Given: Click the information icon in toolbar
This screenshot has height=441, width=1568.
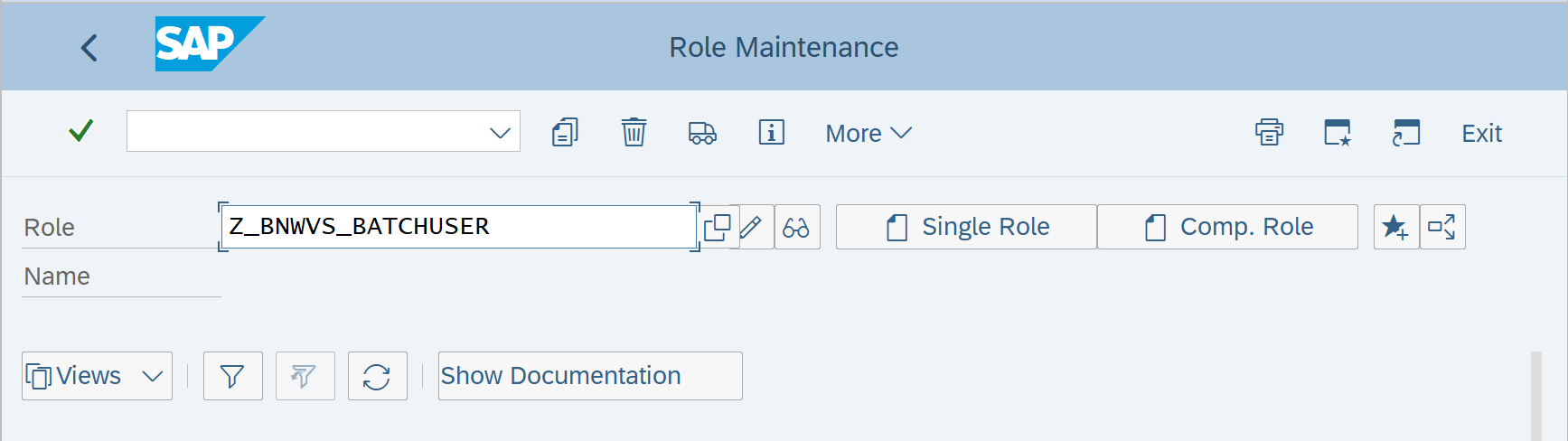Looking at the screenshot, I should pyautogui.click(x=771, y=133).
